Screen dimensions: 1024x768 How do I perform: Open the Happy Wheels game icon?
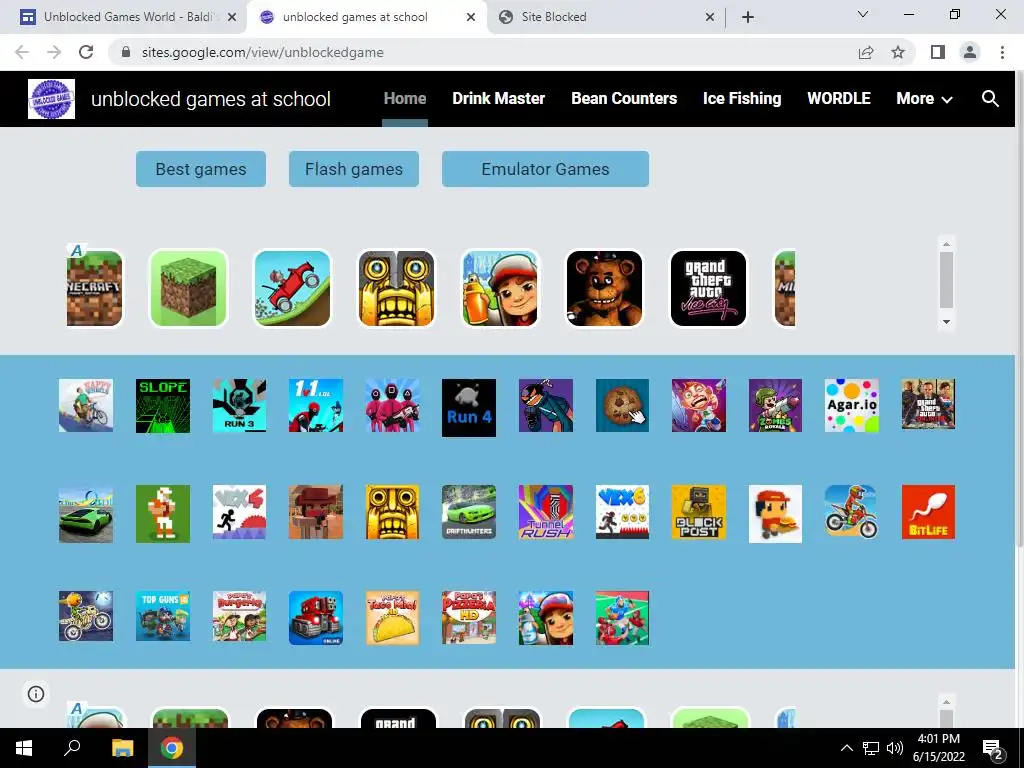pyautogui.click(x=86, y=406)
